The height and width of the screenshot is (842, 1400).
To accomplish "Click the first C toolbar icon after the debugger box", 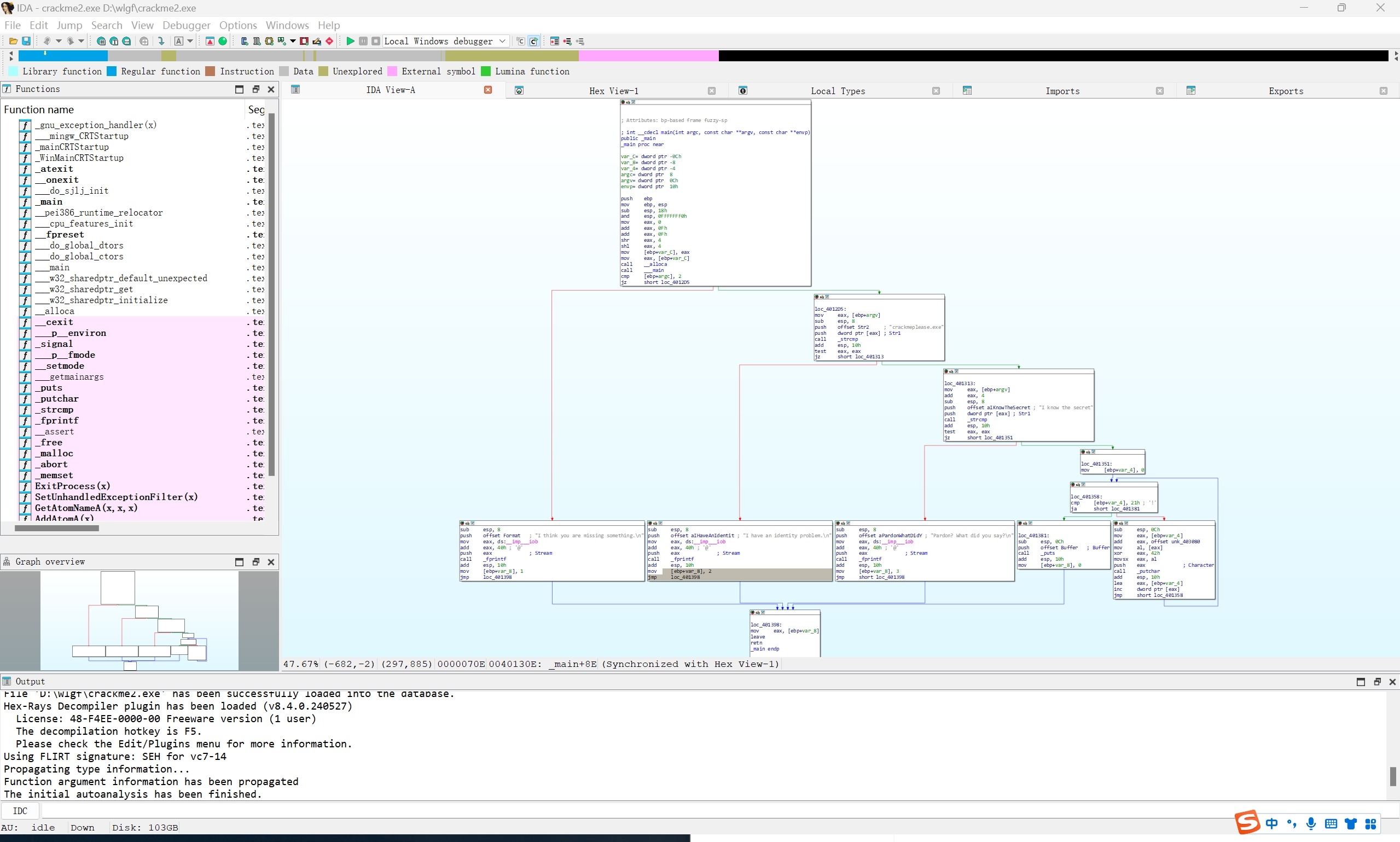I will [521, 41].
